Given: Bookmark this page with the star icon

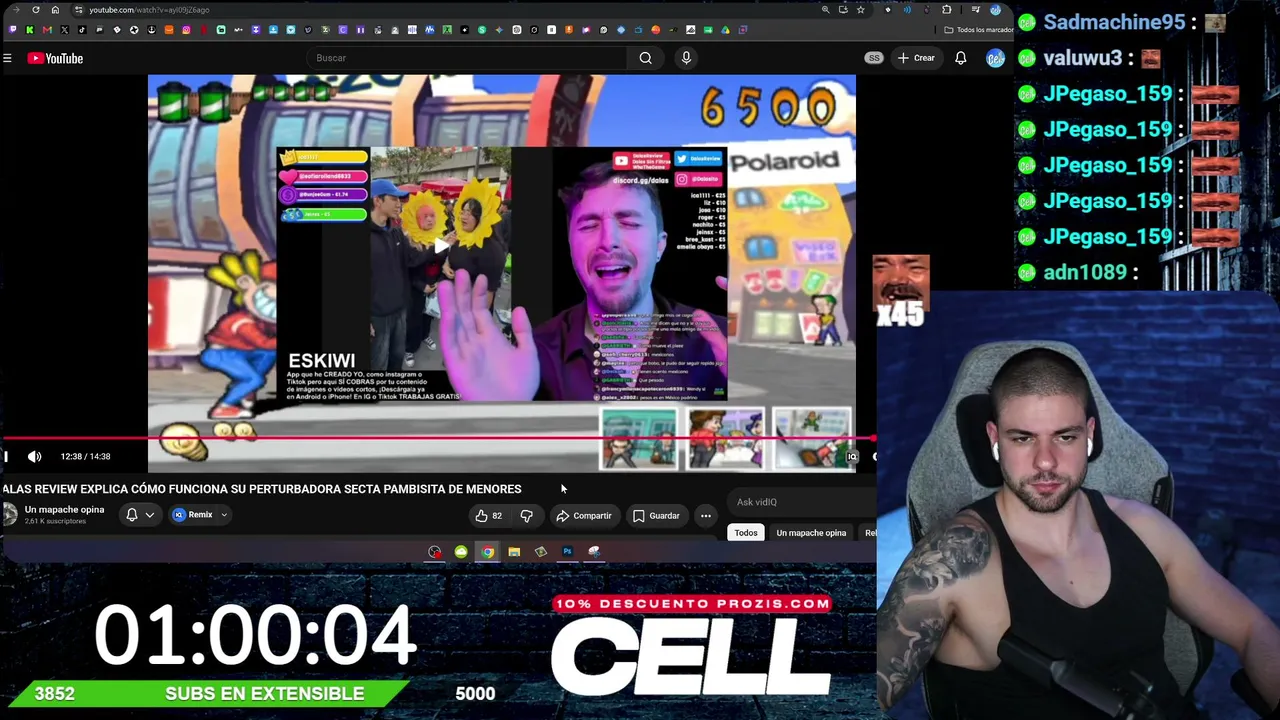Looking at the screenshot, I should pos(861,10).
